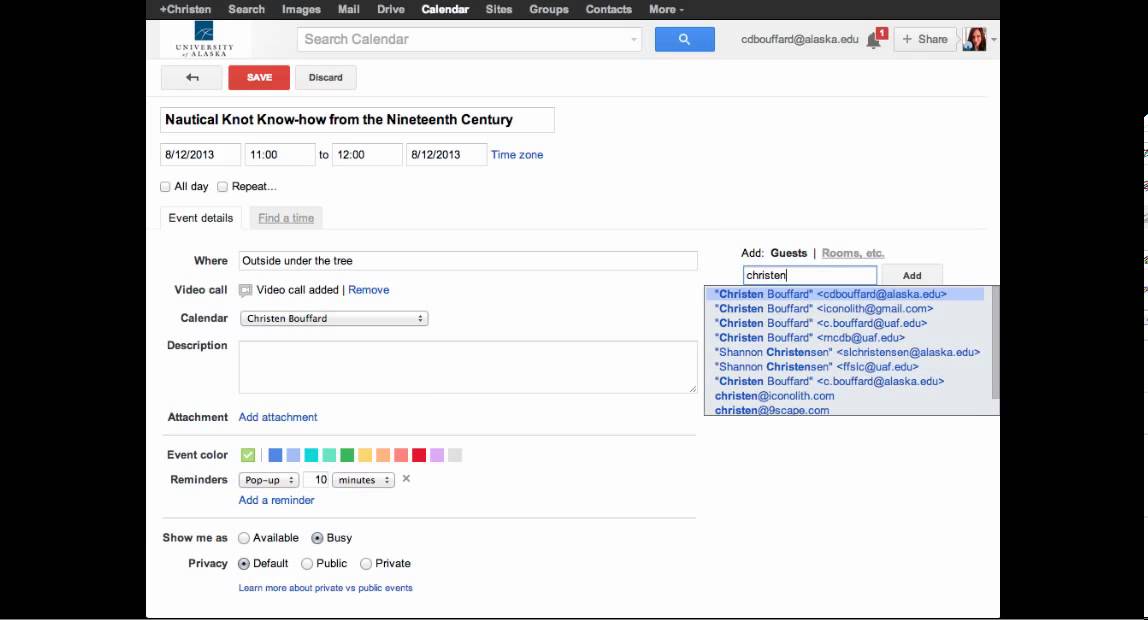Switch to the Find a time tab
The image size is (1148, 620).
click(286, 218)
